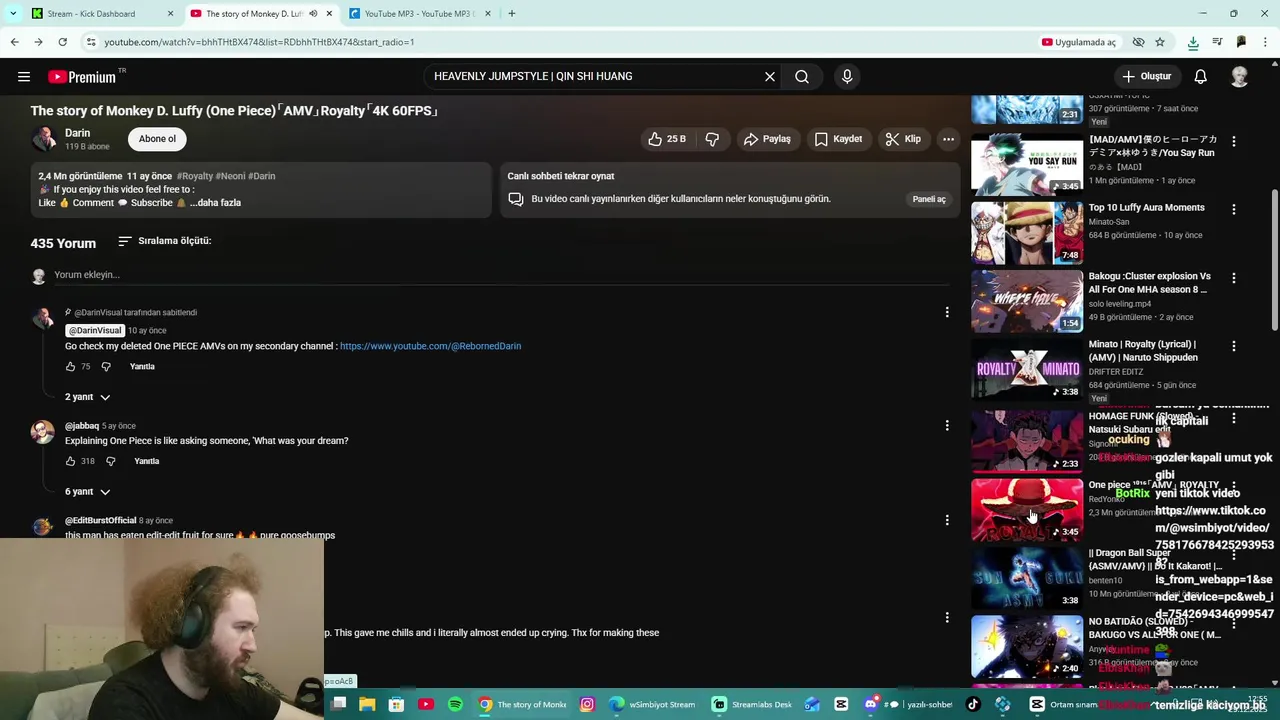Clear the search box with the X
The image size is (1280, 720).
pos(770,77)
